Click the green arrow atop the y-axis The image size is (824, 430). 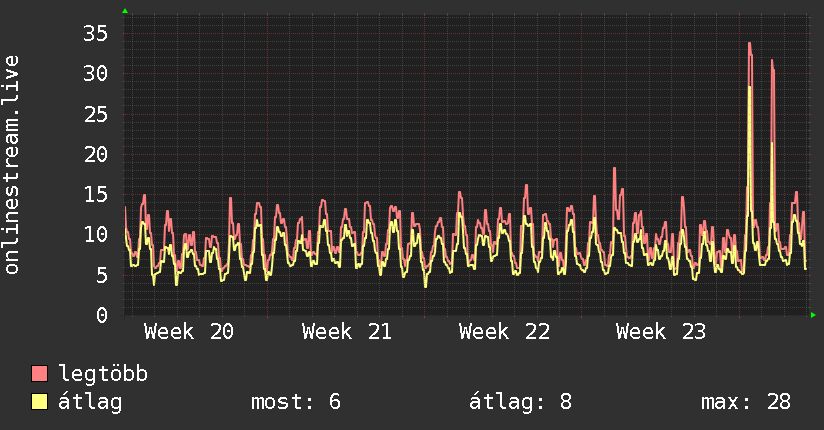pyautogui.click(x=125, y=11)
